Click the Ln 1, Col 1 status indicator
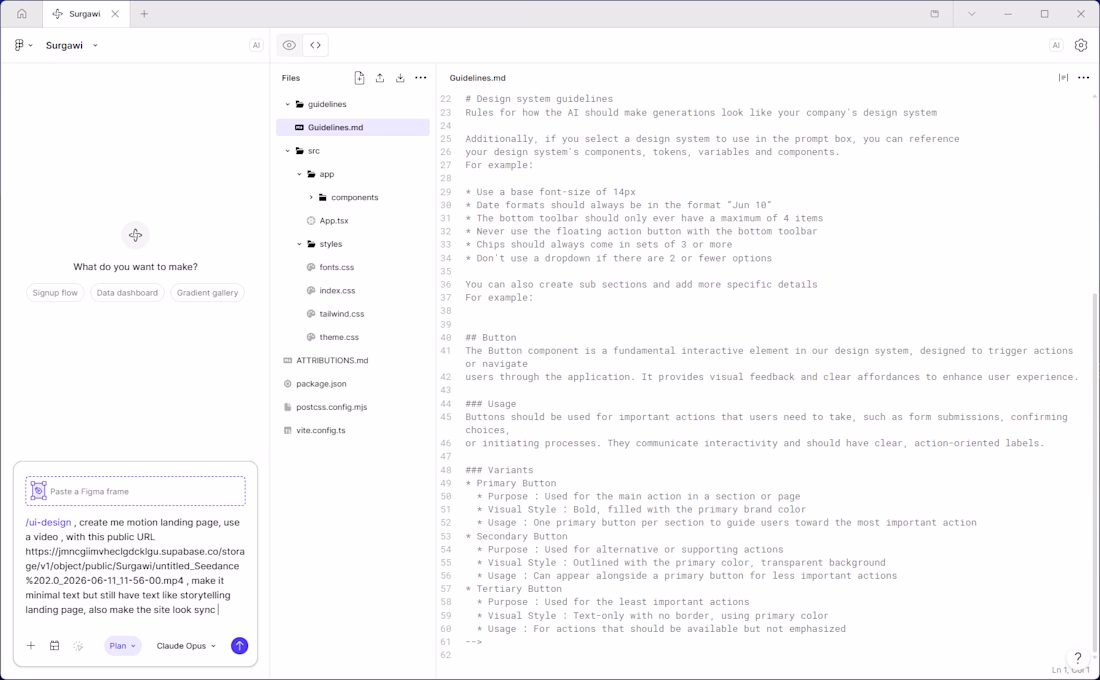Screen dimensions: 1100x680 [1070, 670]
